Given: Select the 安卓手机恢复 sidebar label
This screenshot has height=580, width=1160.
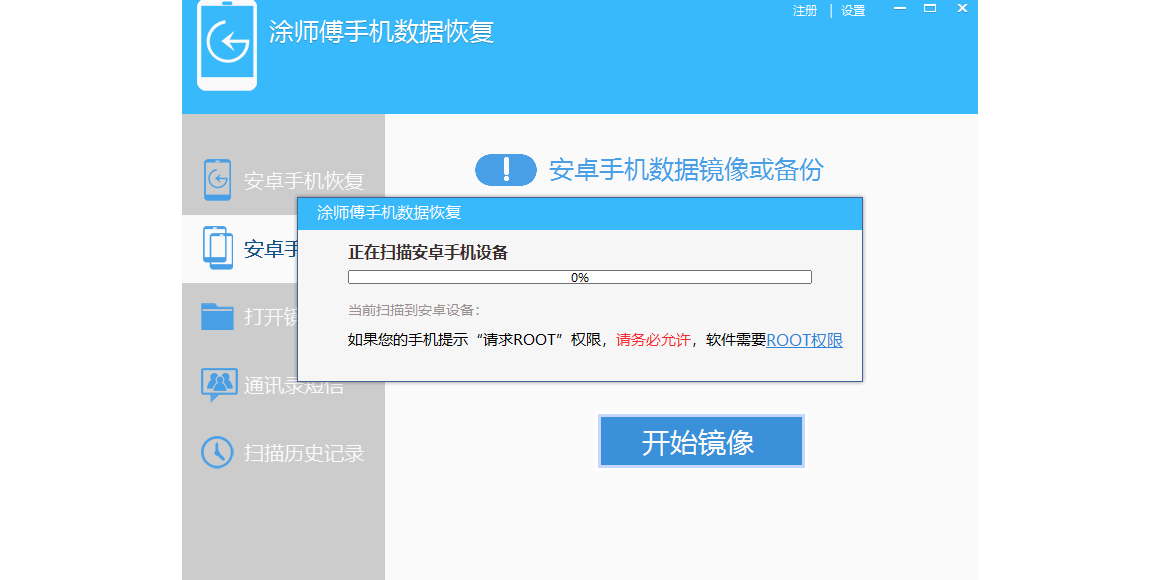Looking at the screenshot, I should [304, 181].
